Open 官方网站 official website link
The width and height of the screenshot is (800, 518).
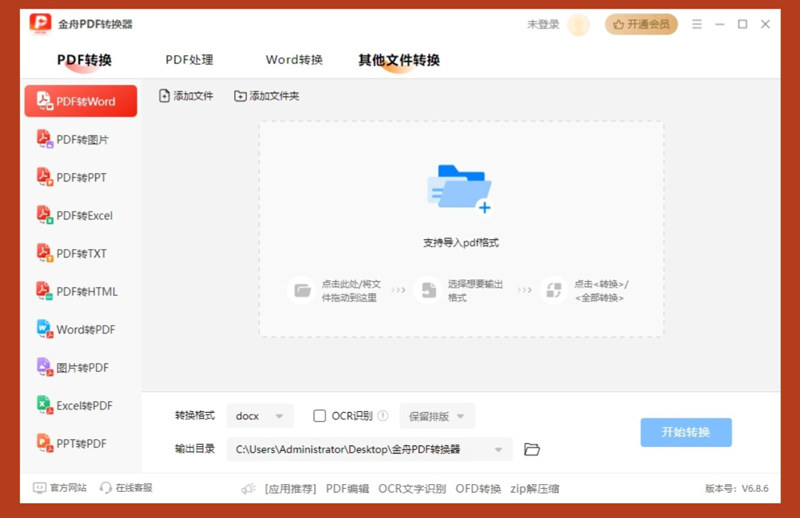(60, 488)
